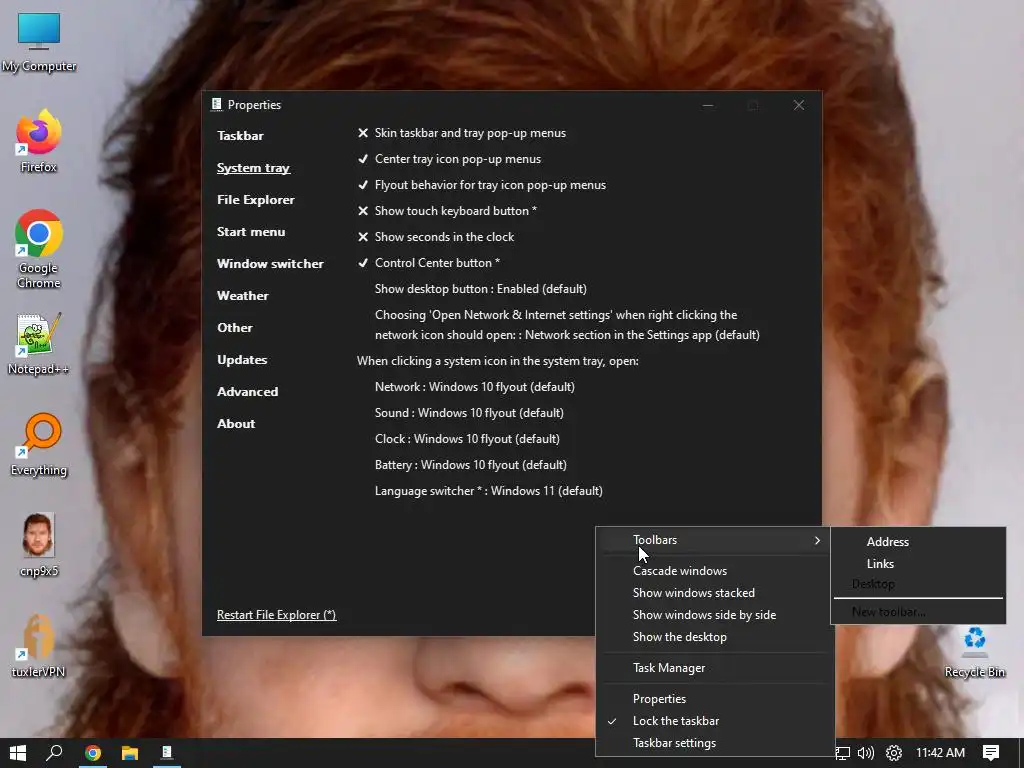Toggle Center tray icon pop-up menus
The image size is (1024, 768).
(x=449, y=159)
